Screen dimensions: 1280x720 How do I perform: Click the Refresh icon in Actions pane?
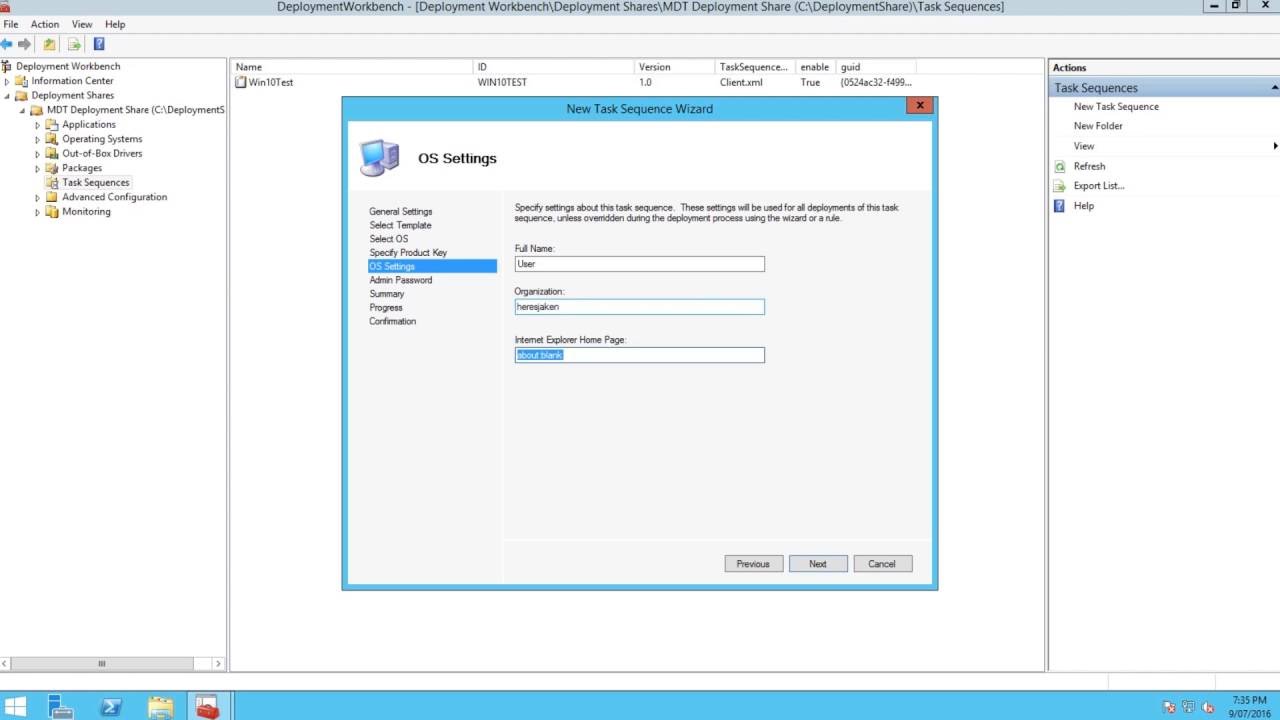click(1060, 166)
